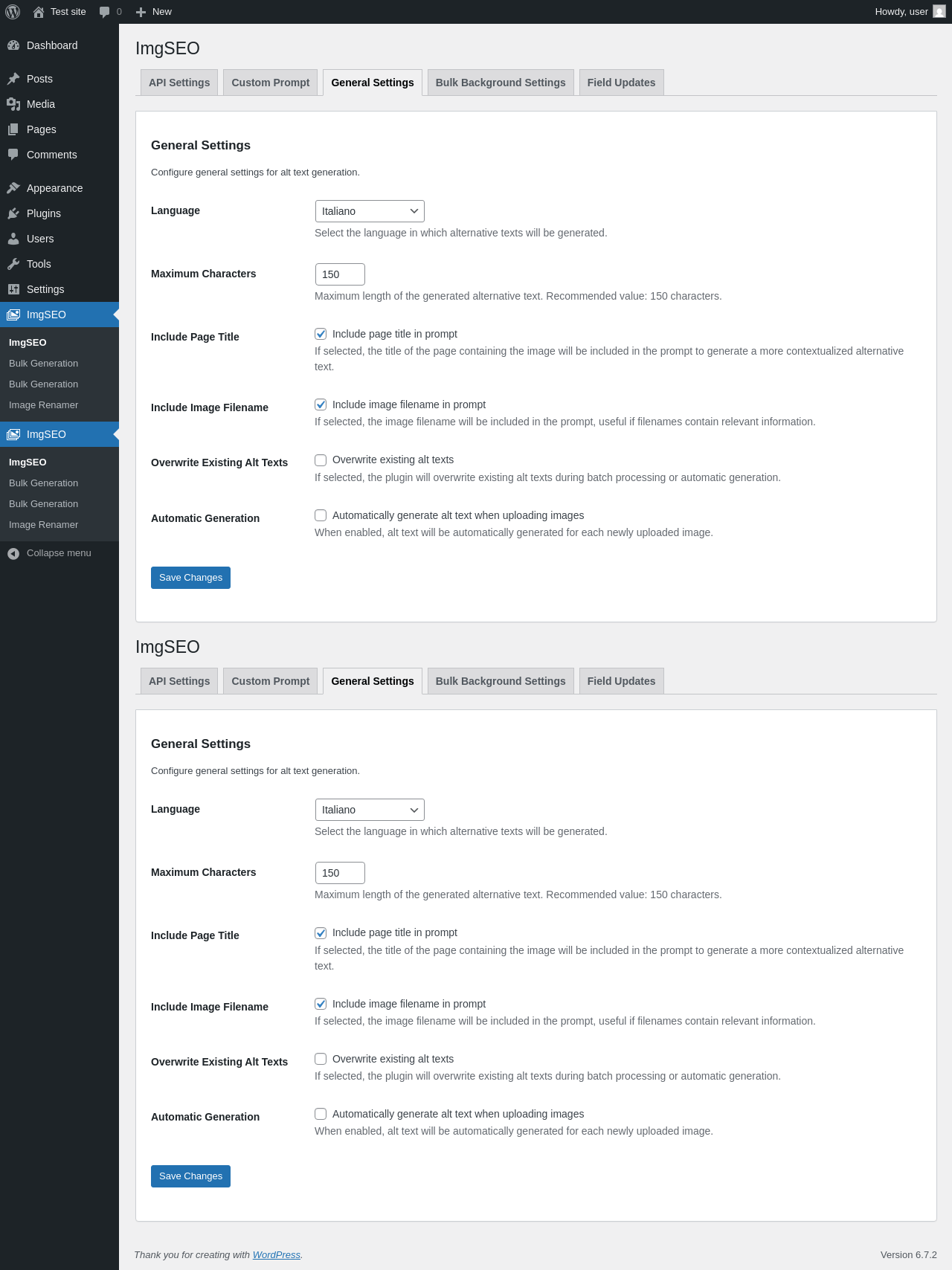This screenshot has height=1270, width=952.
Task: Switch to Bulk Background Settings tab, top panel
Action: click(501, 83)
